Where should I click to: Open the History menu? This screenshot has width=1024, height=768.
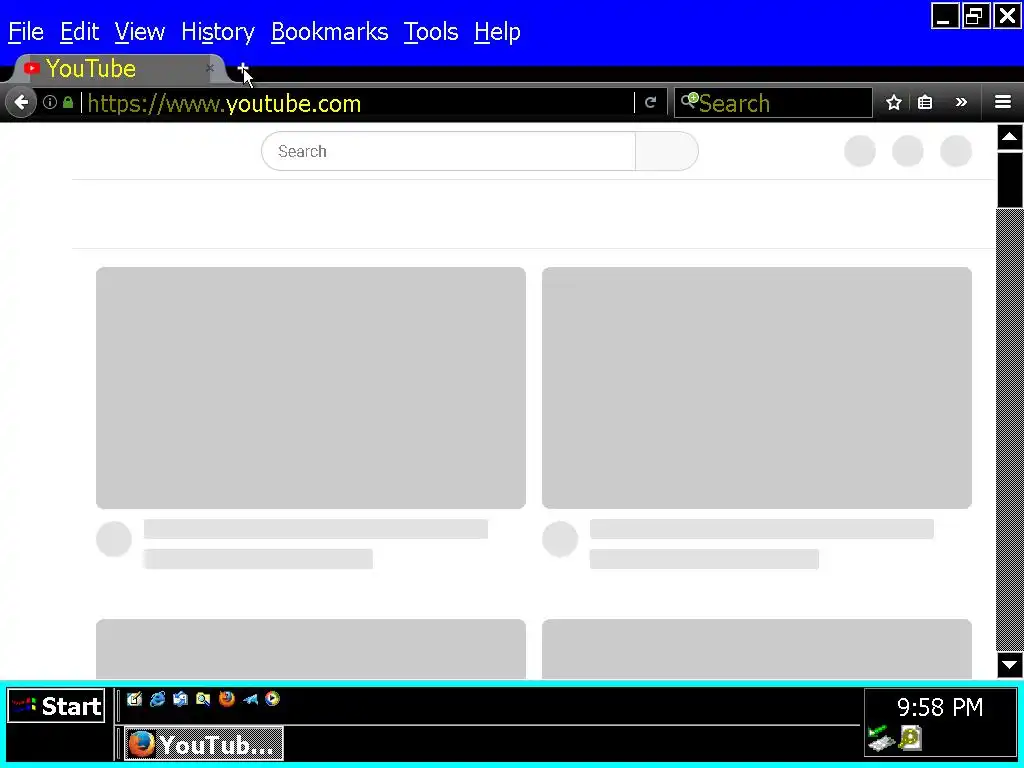(217, 31)
